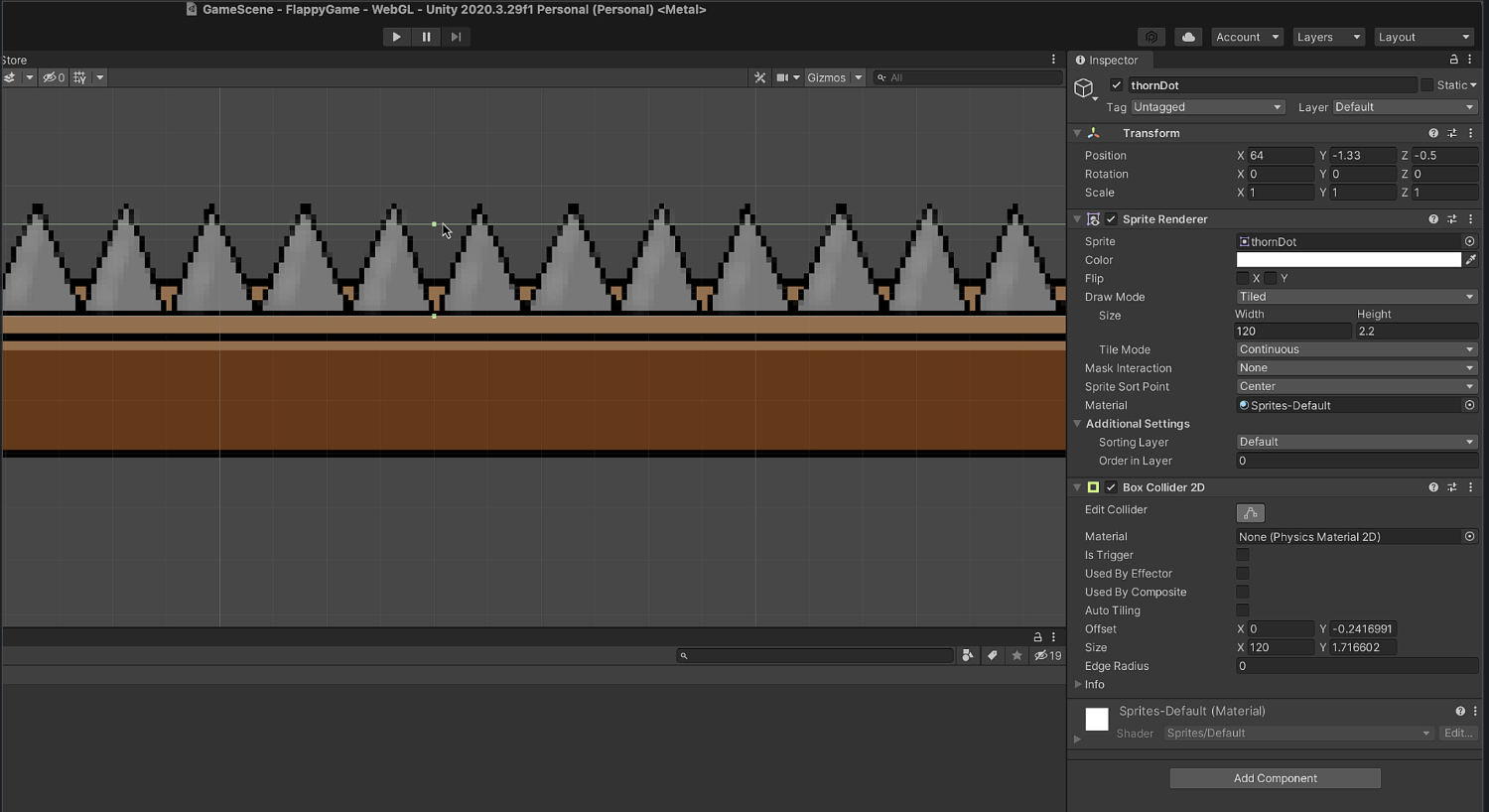
Task: Edit the thornDot object name field
Action: click(1272, 85)
